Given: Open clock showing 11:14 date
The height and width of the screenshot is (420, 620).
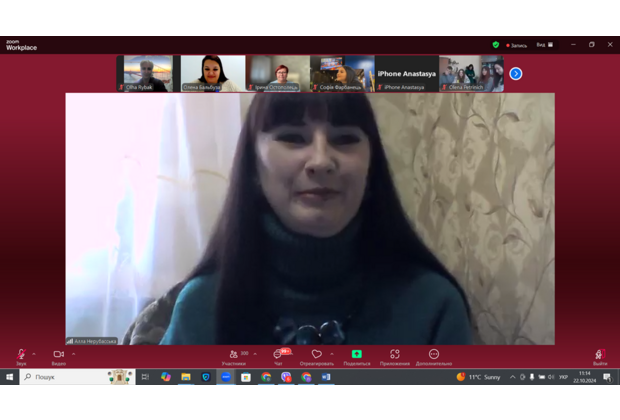Looking at the screenshot, I should pos(584,377).
